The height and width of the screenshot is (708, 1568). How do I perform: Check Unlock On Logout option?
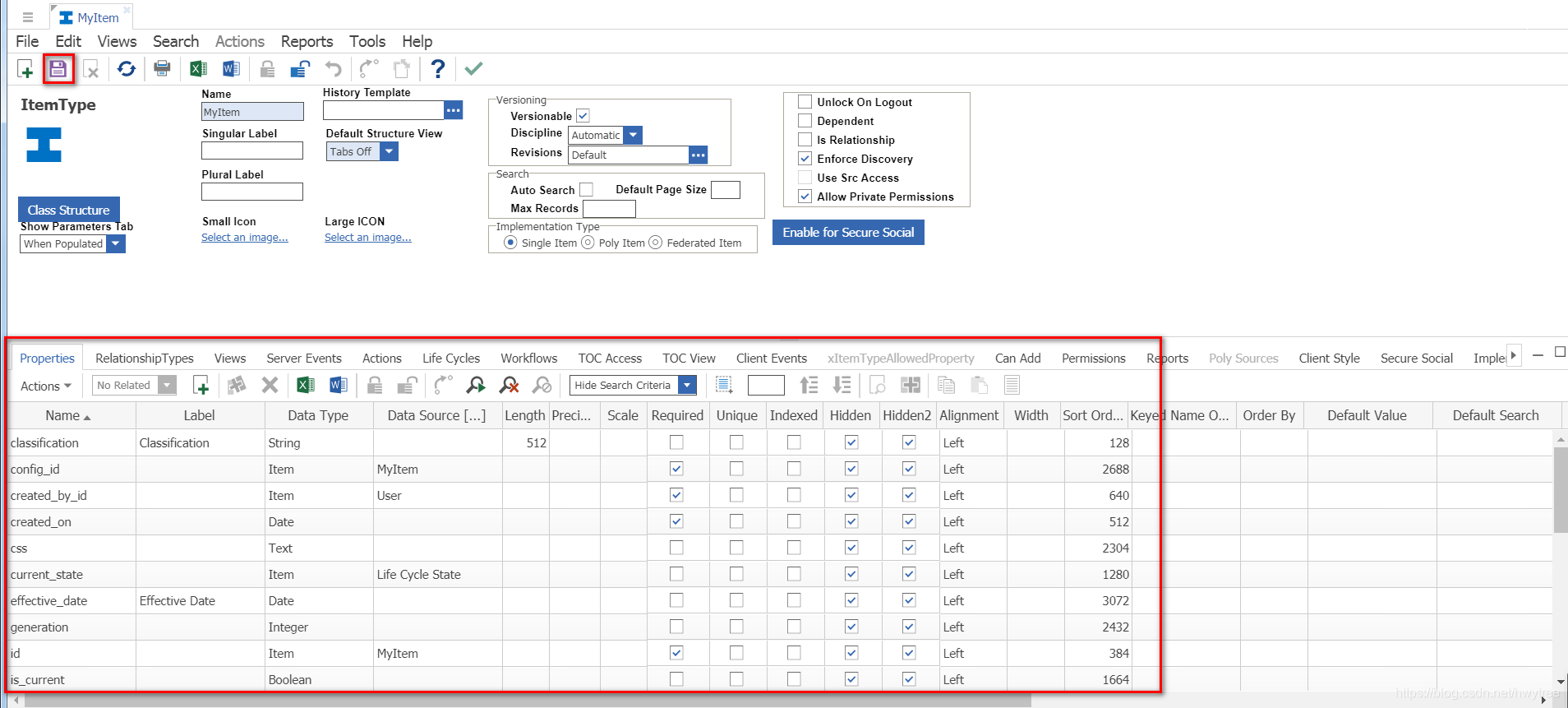tap(805, 102)
